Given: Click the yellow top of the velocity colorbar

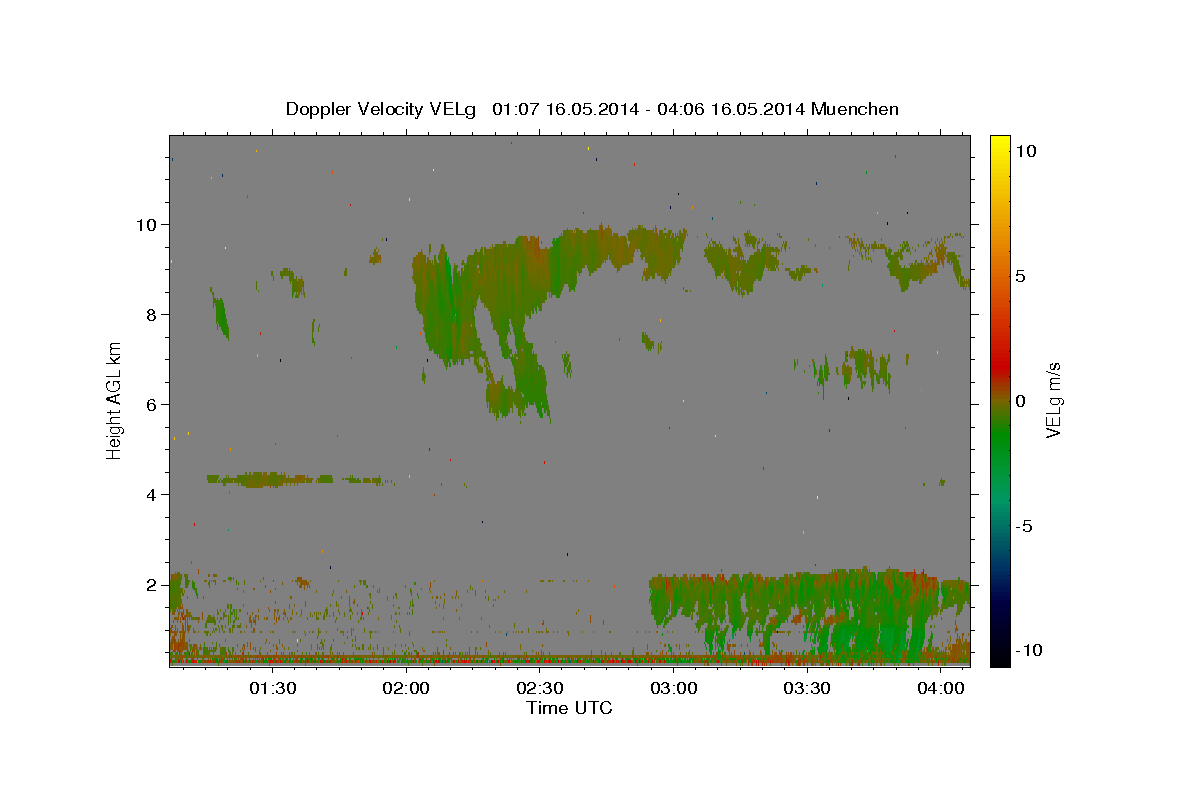Looking at the screenshot, I should click(x=1000, y=150).
